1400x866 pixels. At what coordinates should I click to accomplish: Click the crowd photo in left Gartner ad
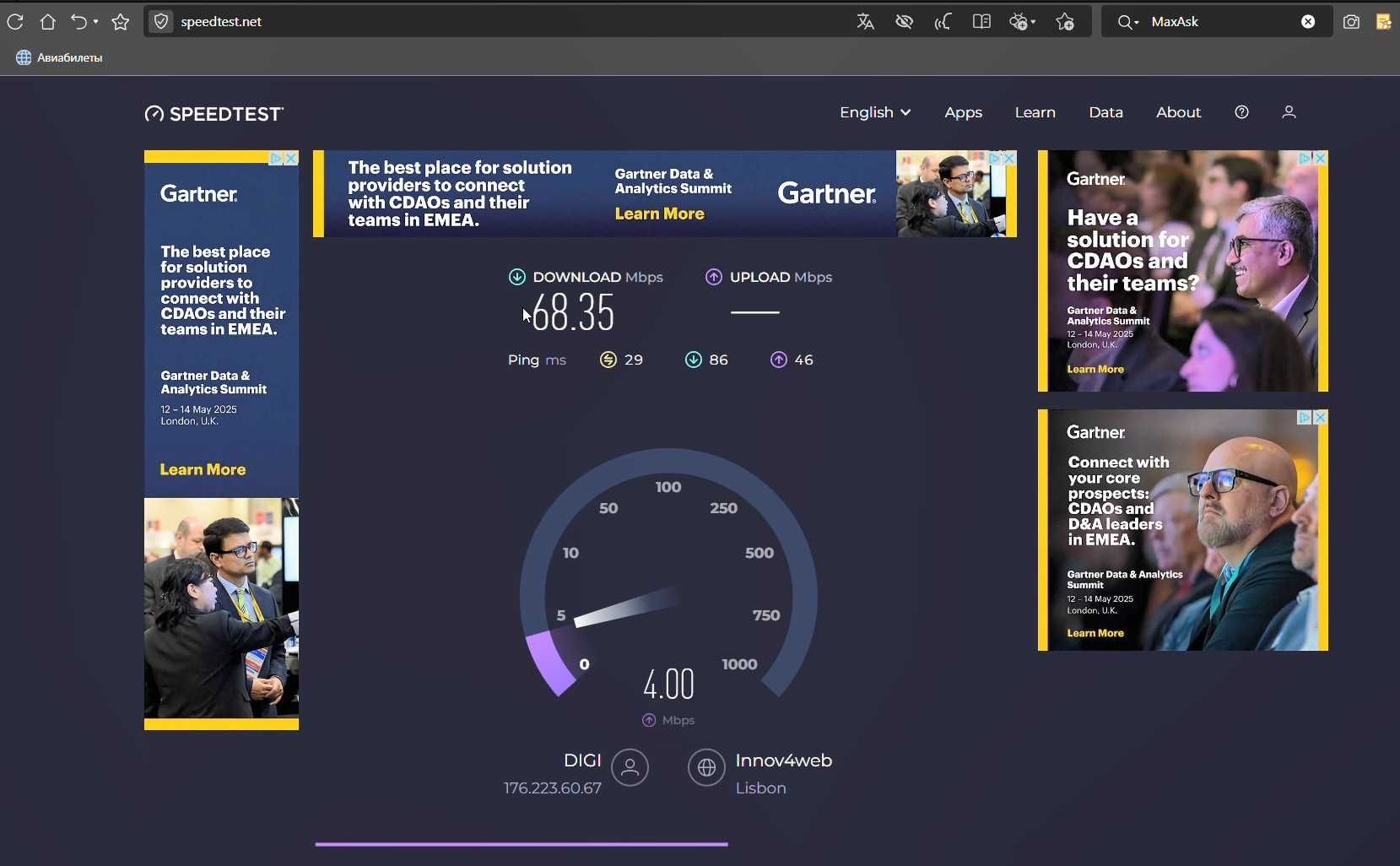point(221,608)
